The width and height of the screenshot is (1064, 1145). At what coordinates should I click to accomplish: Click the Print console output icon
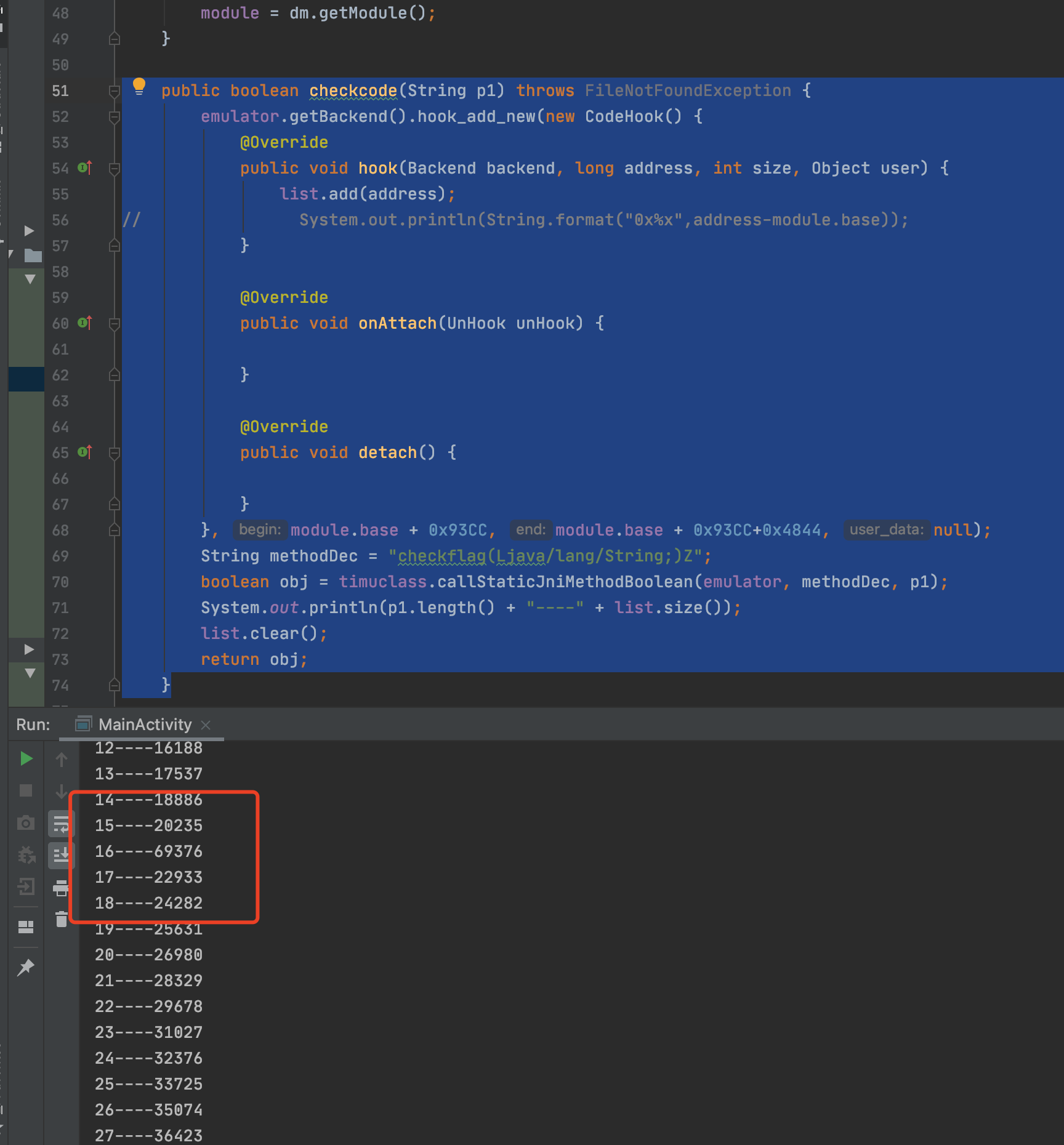click(x=61, y=888)
